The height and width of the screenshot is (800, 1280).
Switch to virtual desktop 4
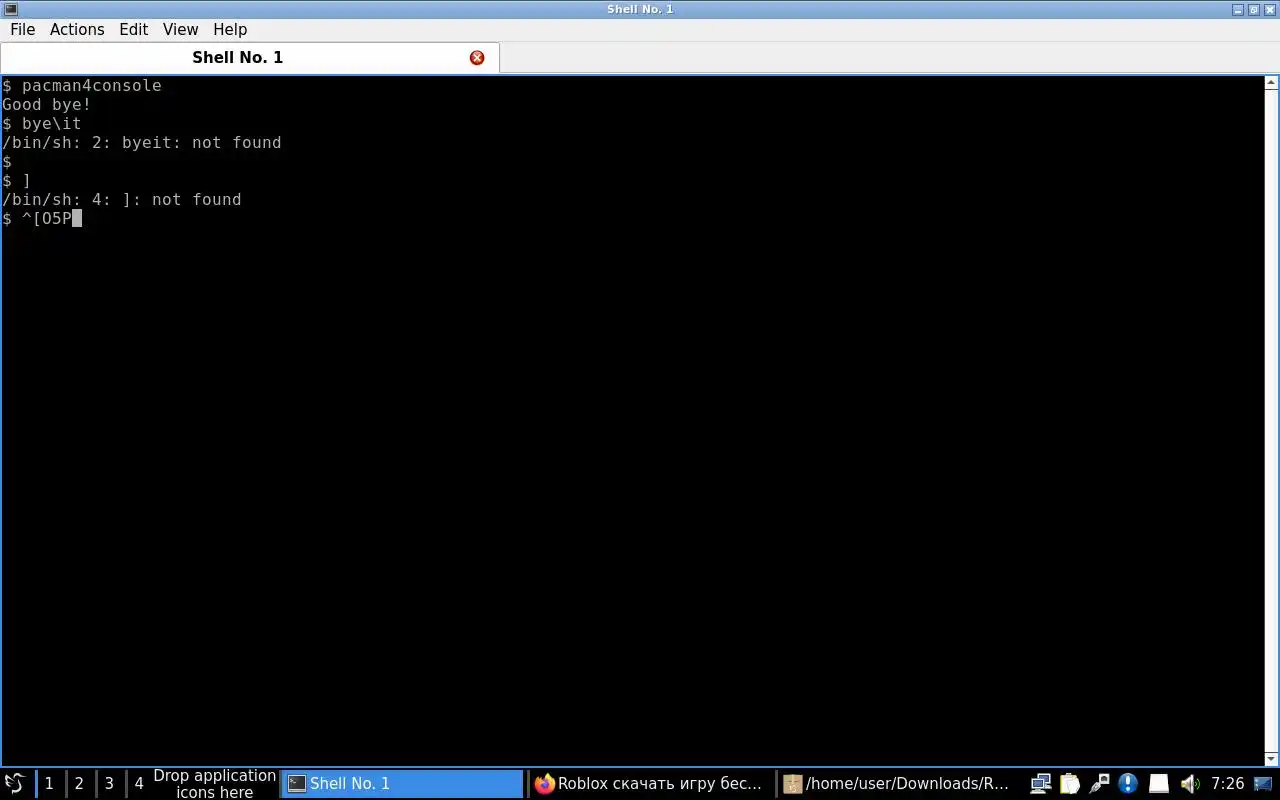(x=139, y=784)
